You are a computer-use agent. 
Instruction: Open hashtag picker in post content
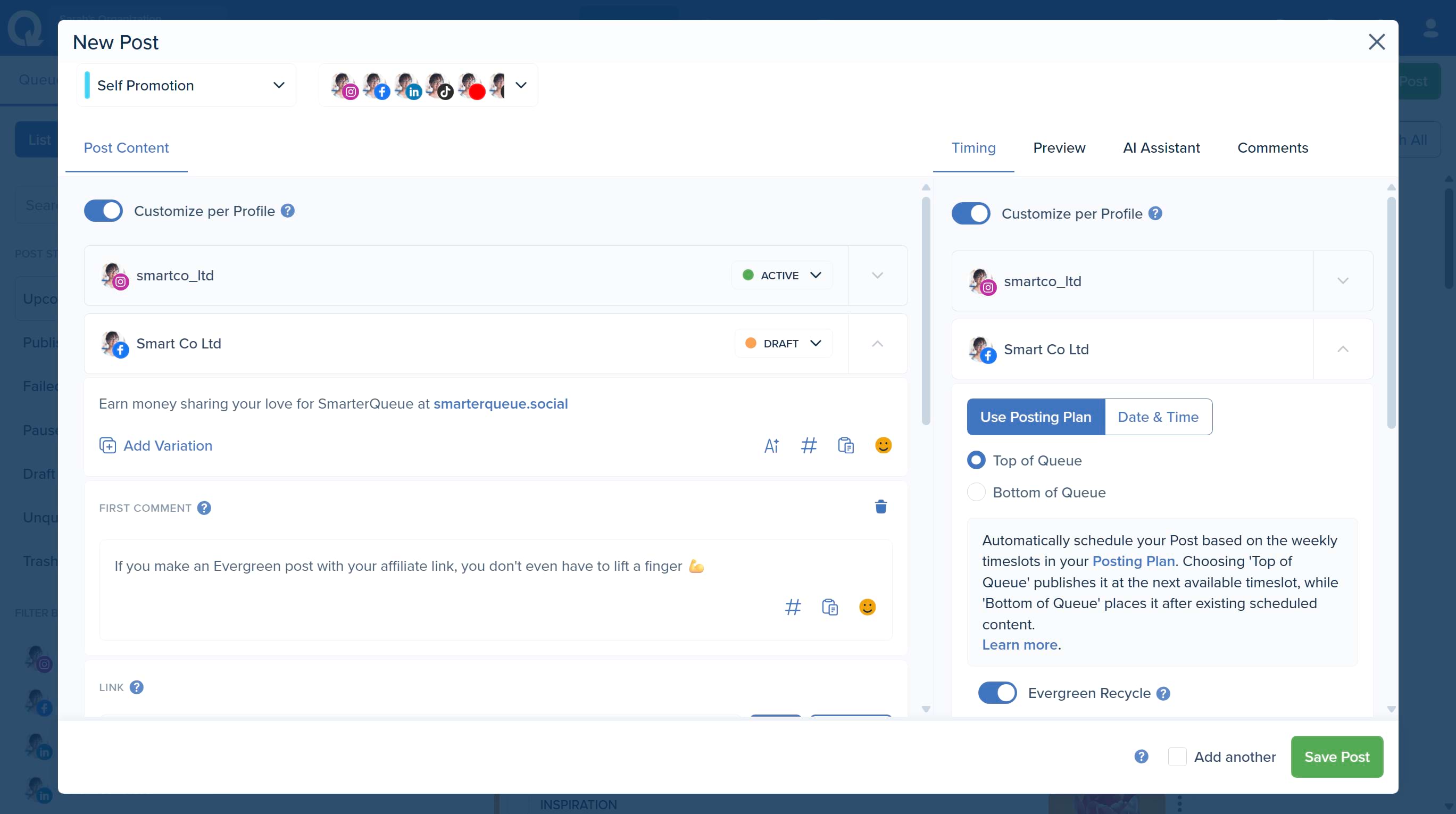tap(809, 446)
